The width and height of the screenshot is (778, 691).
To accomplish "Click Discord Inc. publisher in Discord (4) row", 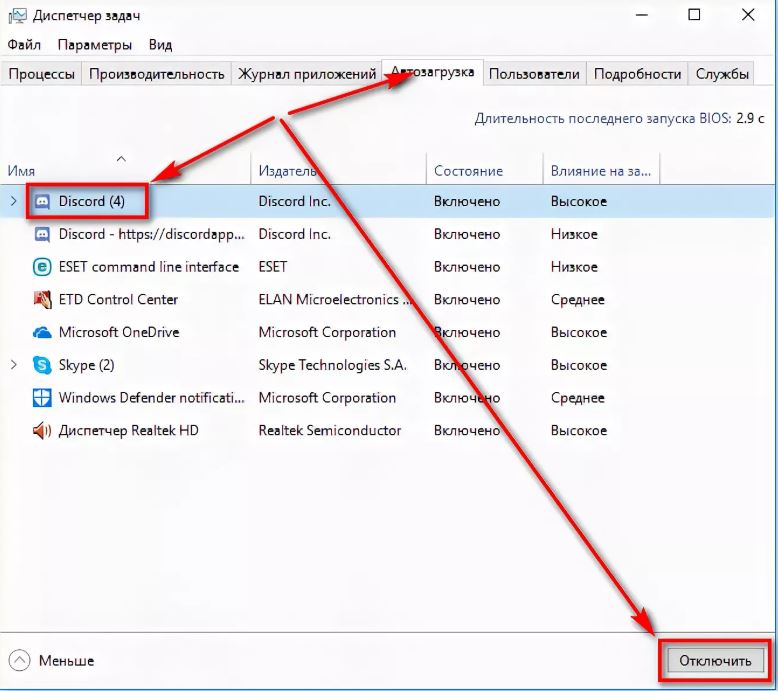I will pos(294,201).
